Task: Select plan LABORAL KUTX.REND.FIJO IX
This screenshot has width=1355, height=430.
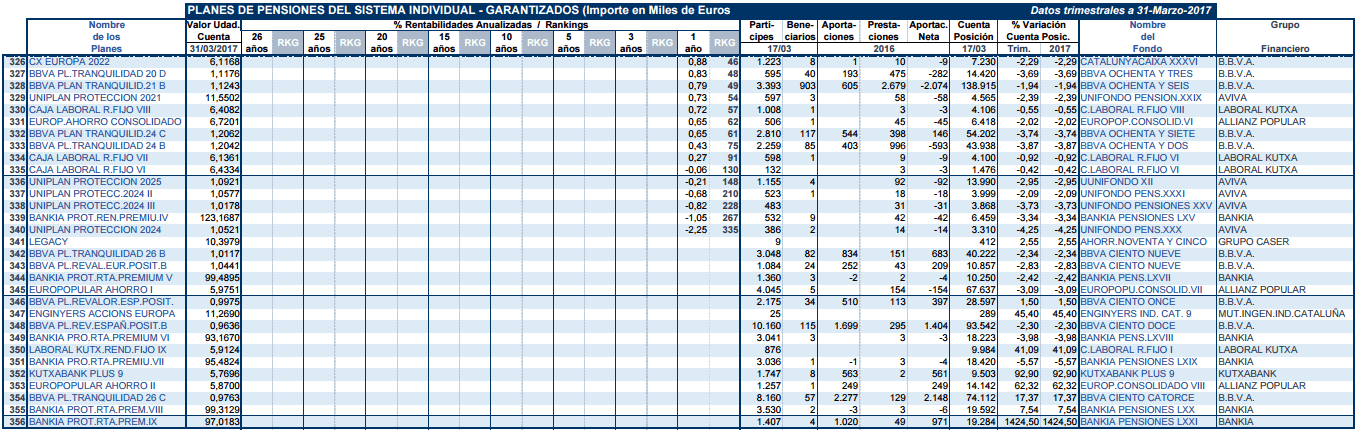Action: point(97,349)
